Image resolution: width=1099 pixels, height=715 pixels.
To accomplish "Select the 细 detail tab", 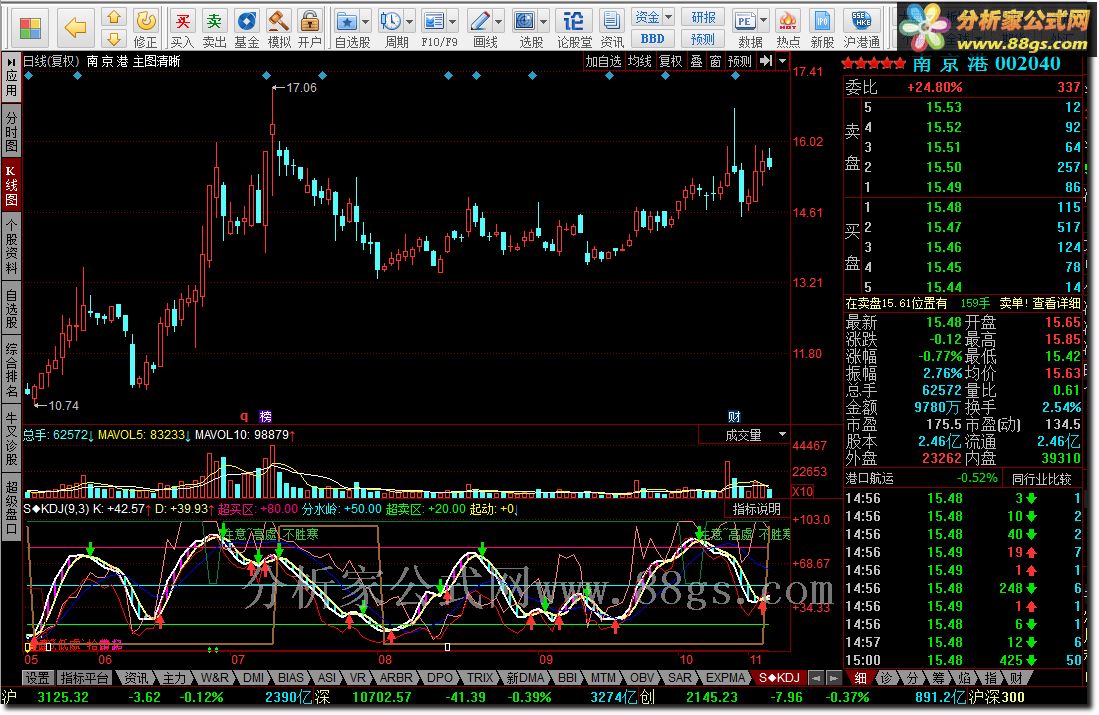I will point(860,678).
